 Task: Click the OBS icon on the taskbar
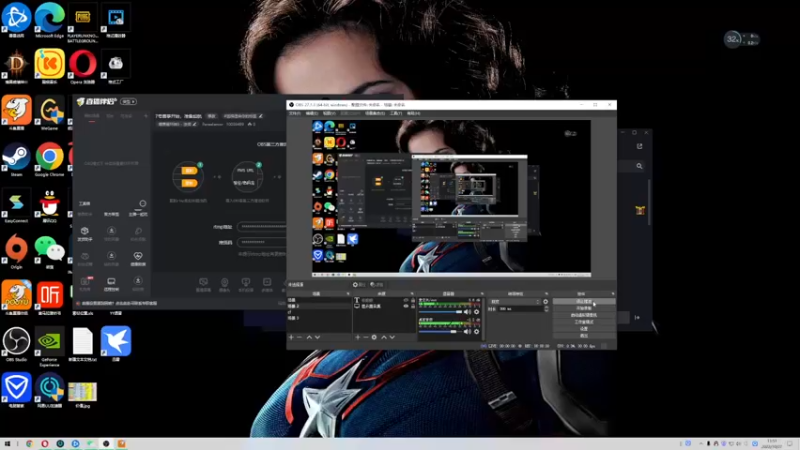[106, 443]
